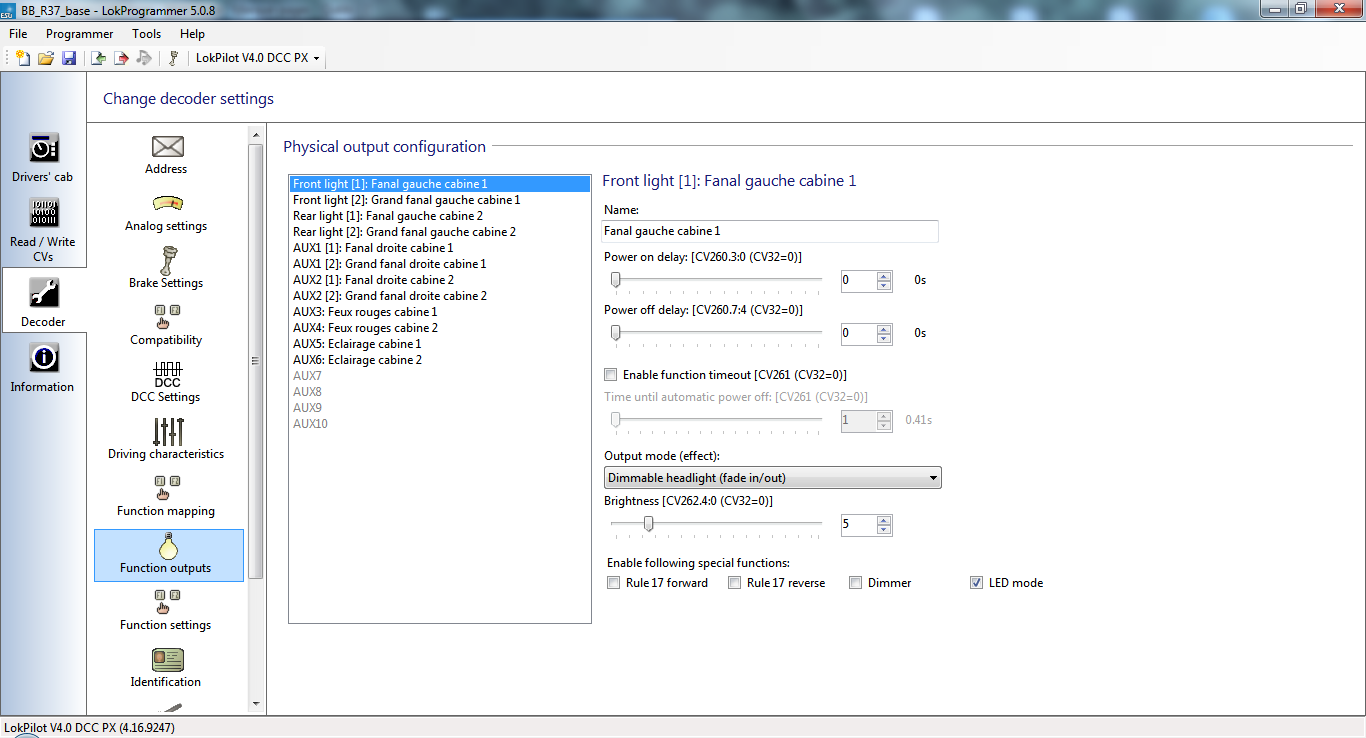Click the write sound data music-note icon
Viewport: 1366px width, 738px height.
pos(145,58)
